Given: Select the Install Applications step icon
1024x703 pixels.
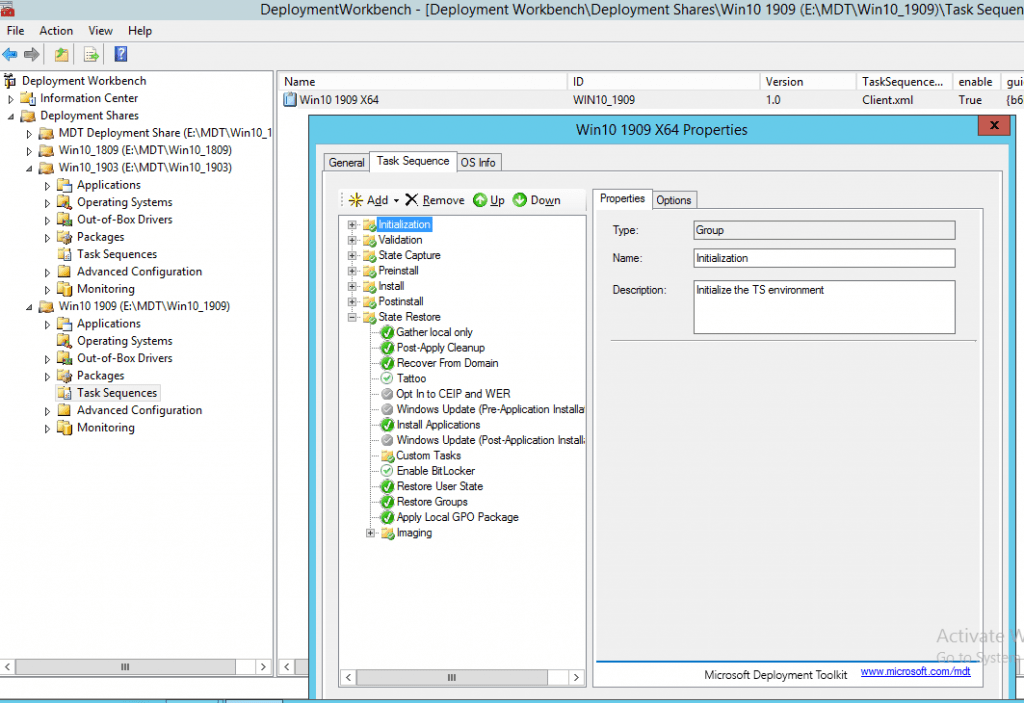Looking at the screenshot, I should 387,425.
